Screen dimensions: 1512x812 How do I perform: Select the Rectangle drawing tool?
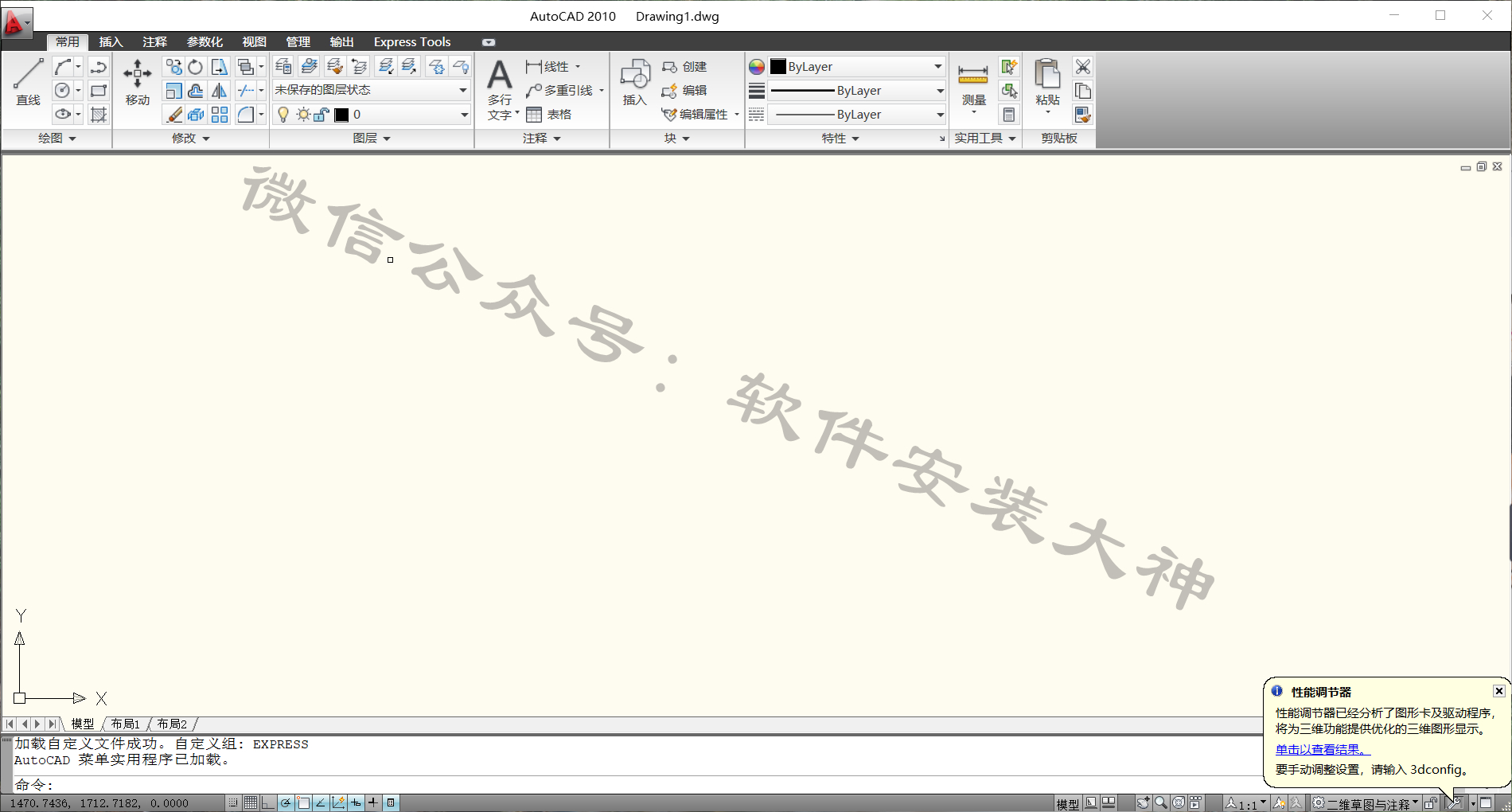(x=99, y=91)
